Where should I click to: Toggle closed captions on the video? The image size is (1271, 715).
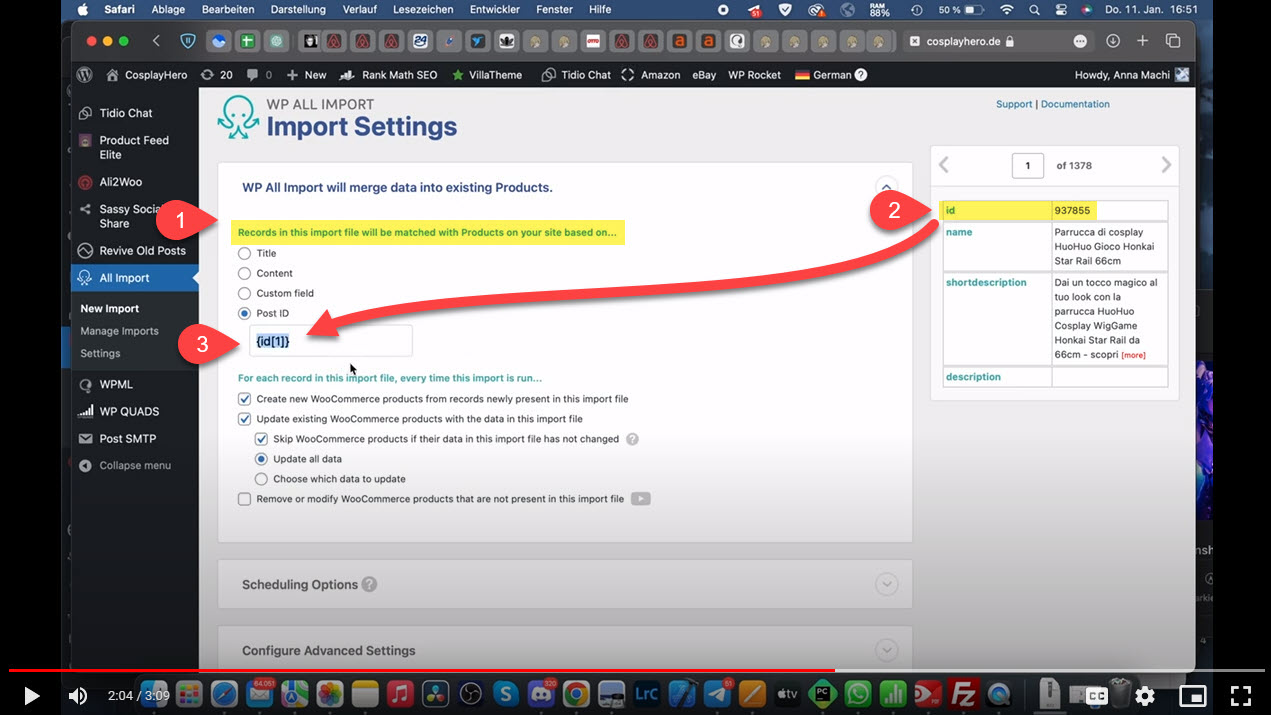coord(1097,696)
